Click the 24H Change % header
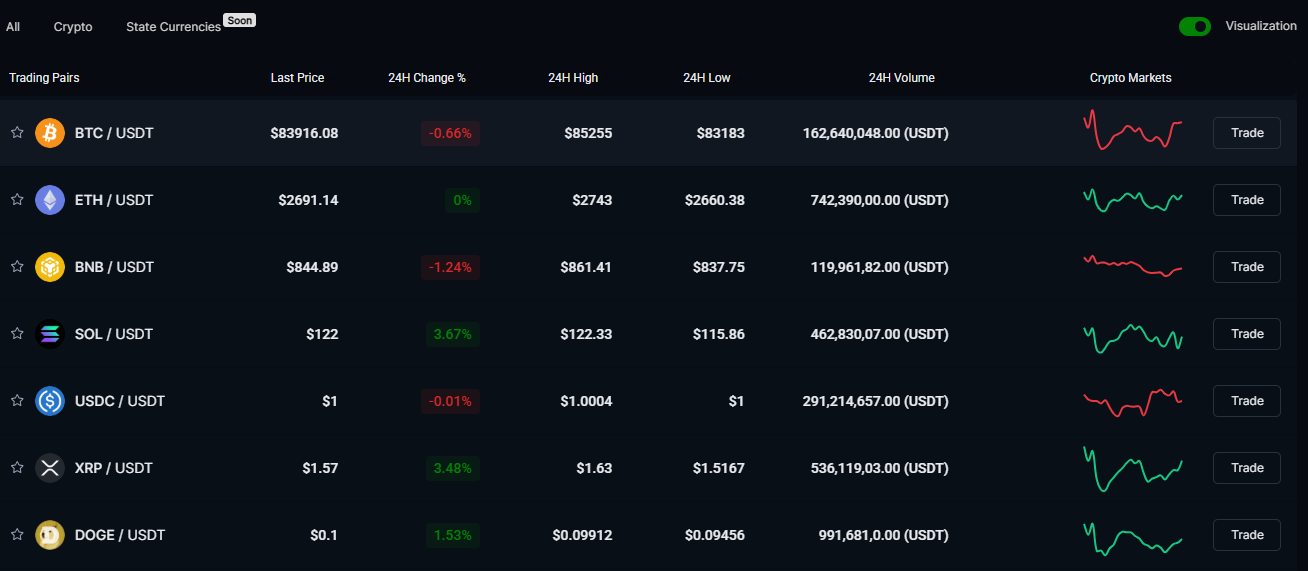 (x=427, y=78)
